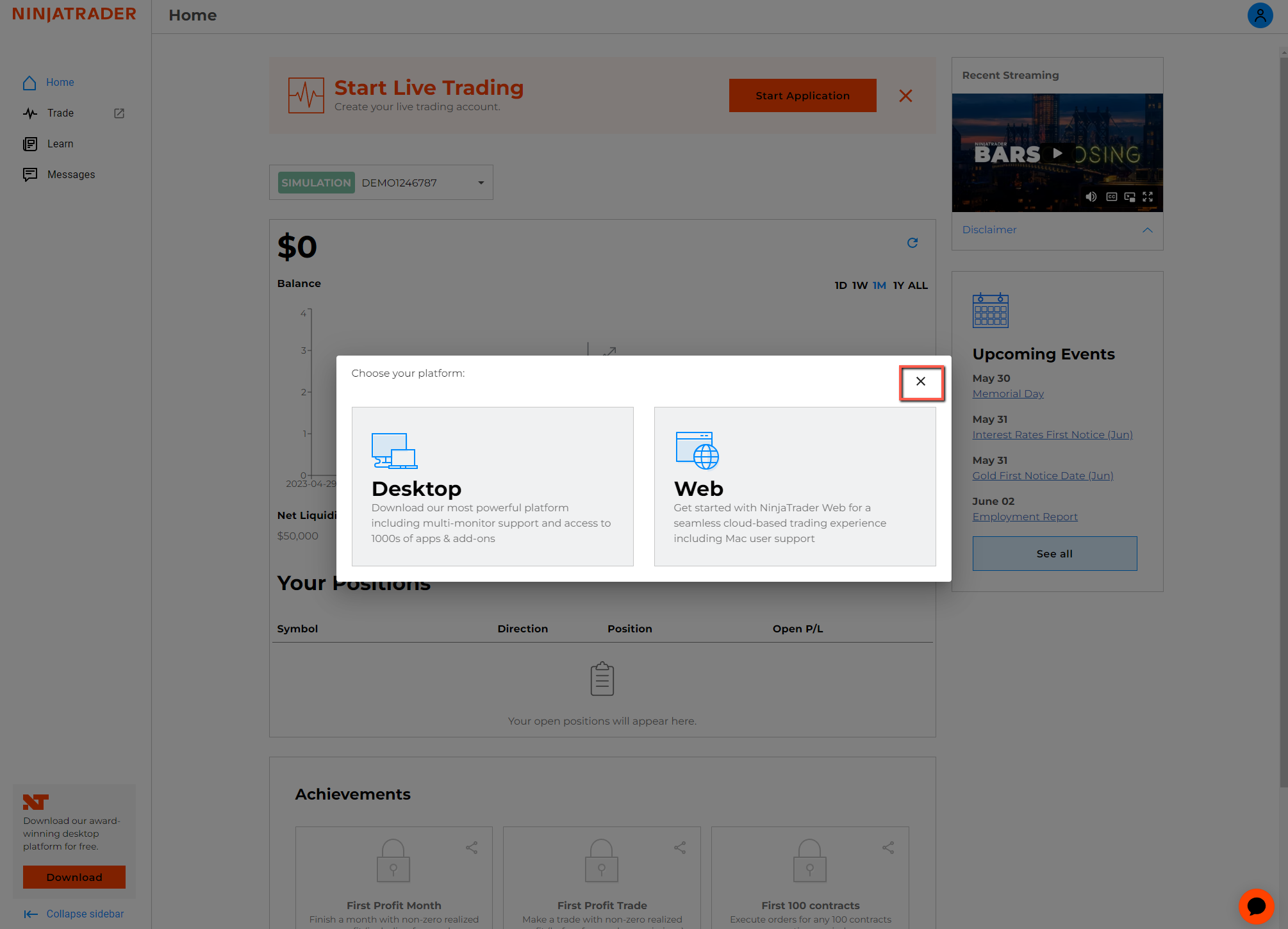The width and height of the screenshot is (1288, 929).
Task: Open Home in the sidebar
Action: [60, 83]
